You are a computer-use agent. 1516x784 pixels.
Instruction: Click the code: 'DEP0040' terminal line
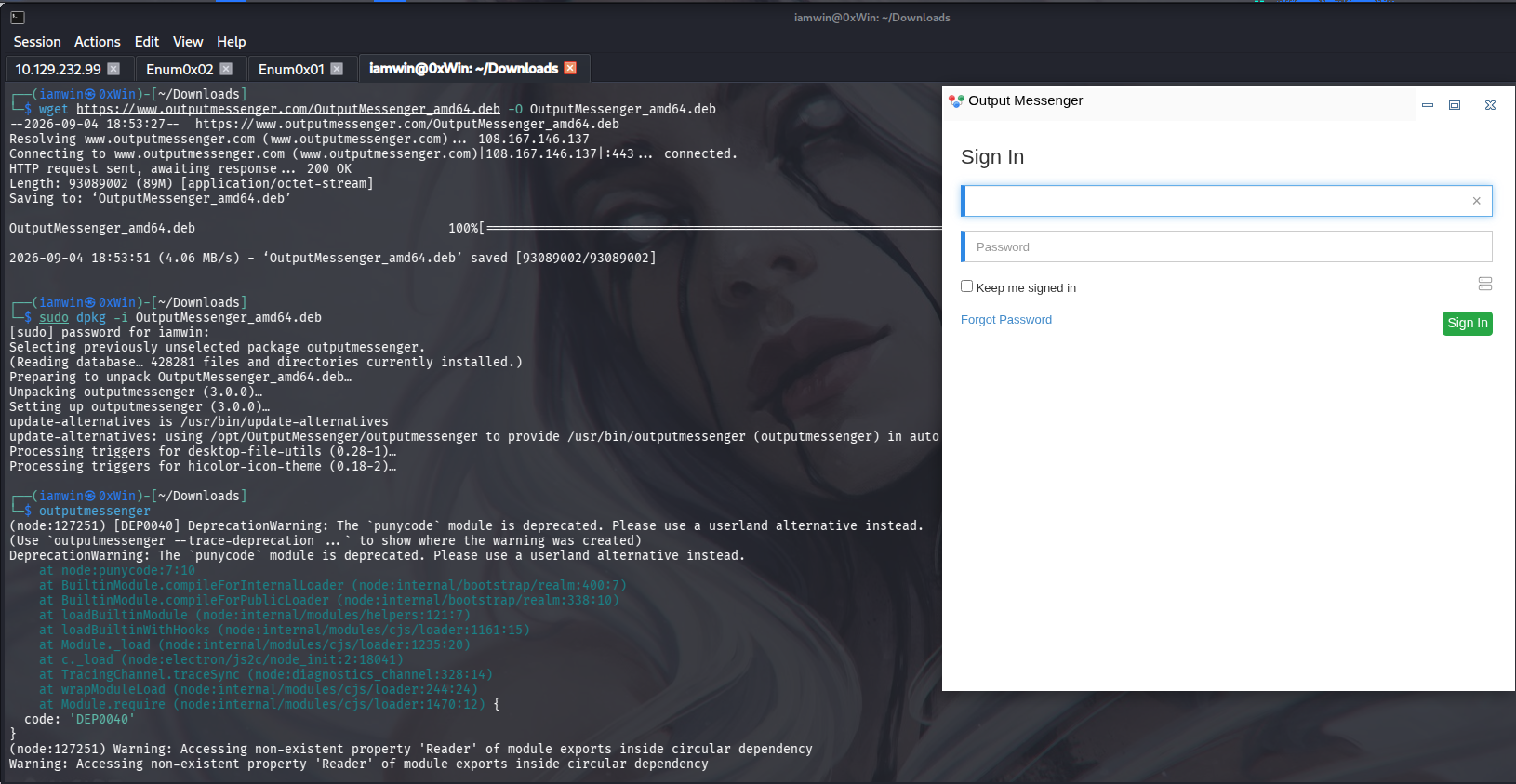pos(80,719)
